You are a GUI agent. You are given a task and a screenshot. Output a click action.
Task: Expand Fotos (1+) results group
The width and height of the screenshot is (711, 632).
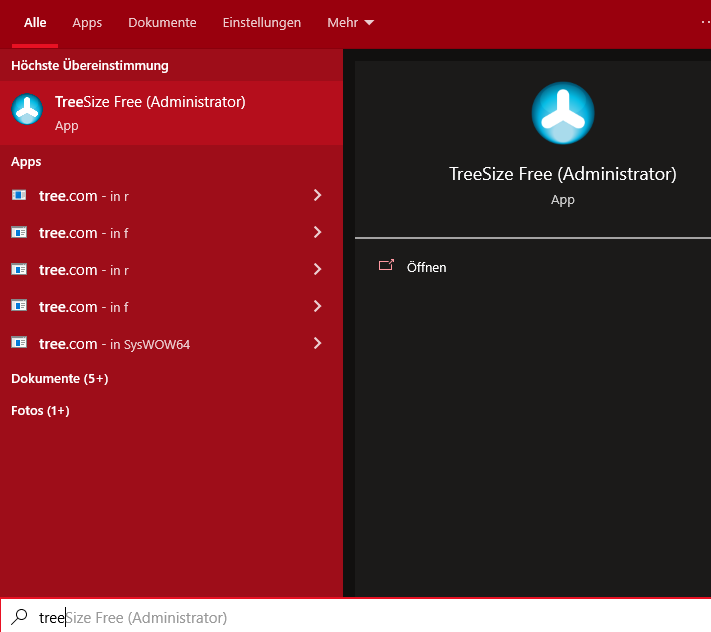click(x=40, y=411)
